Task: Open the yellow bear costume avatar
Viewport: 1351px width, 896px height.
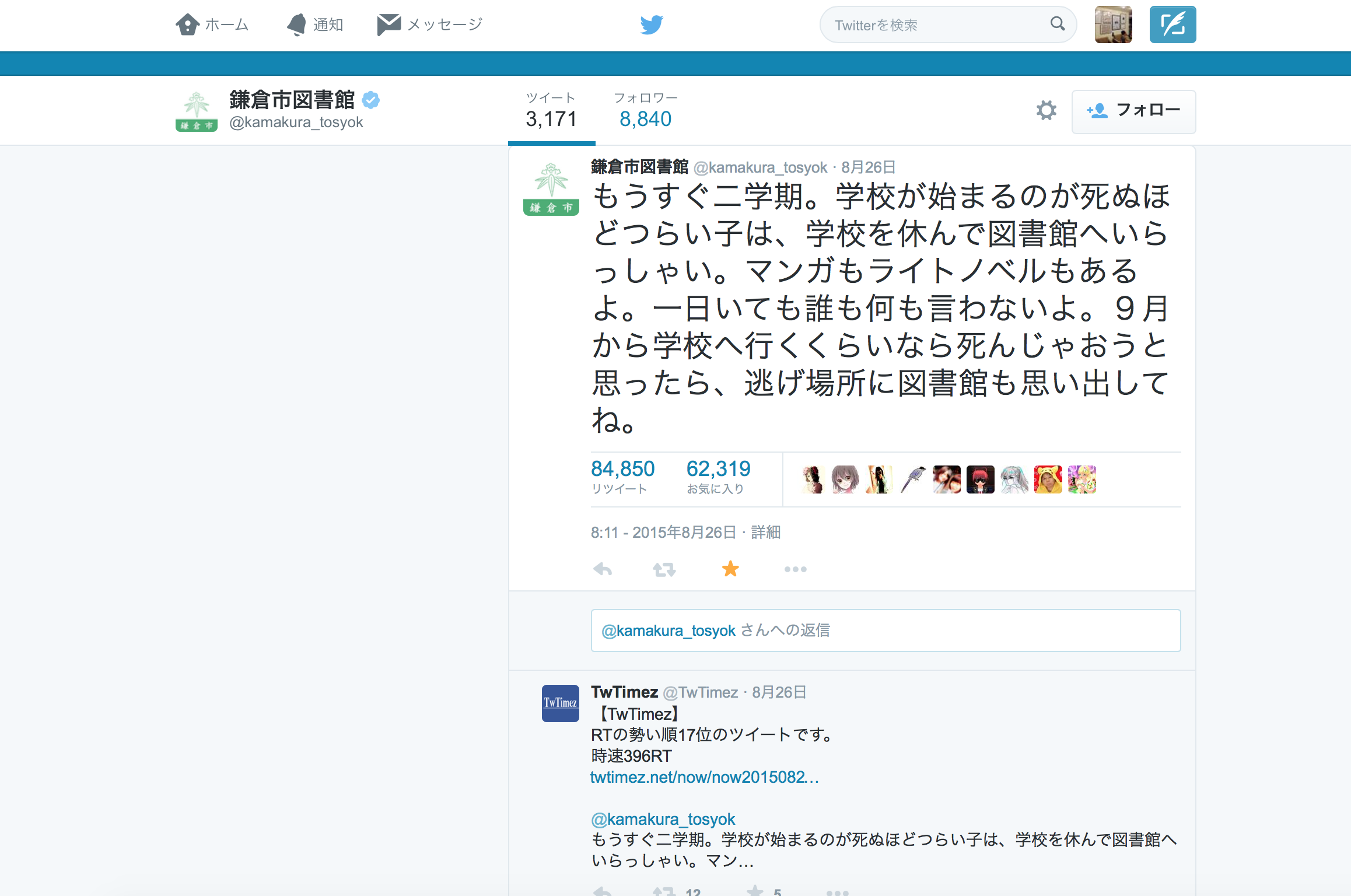Action: pyautogui.click(x=1048, y=480)
